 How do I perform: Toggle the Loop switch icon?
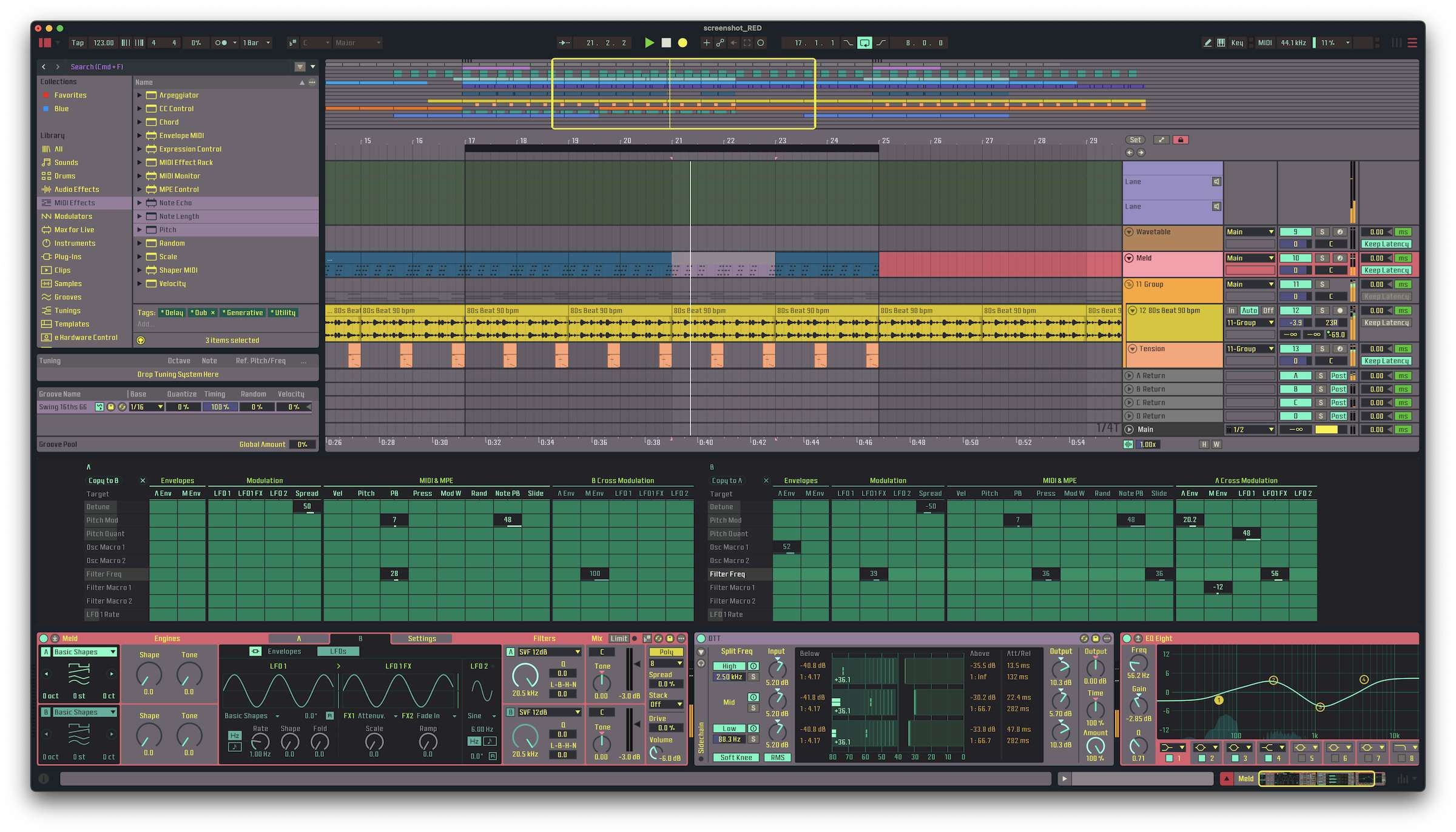point(864,43)
